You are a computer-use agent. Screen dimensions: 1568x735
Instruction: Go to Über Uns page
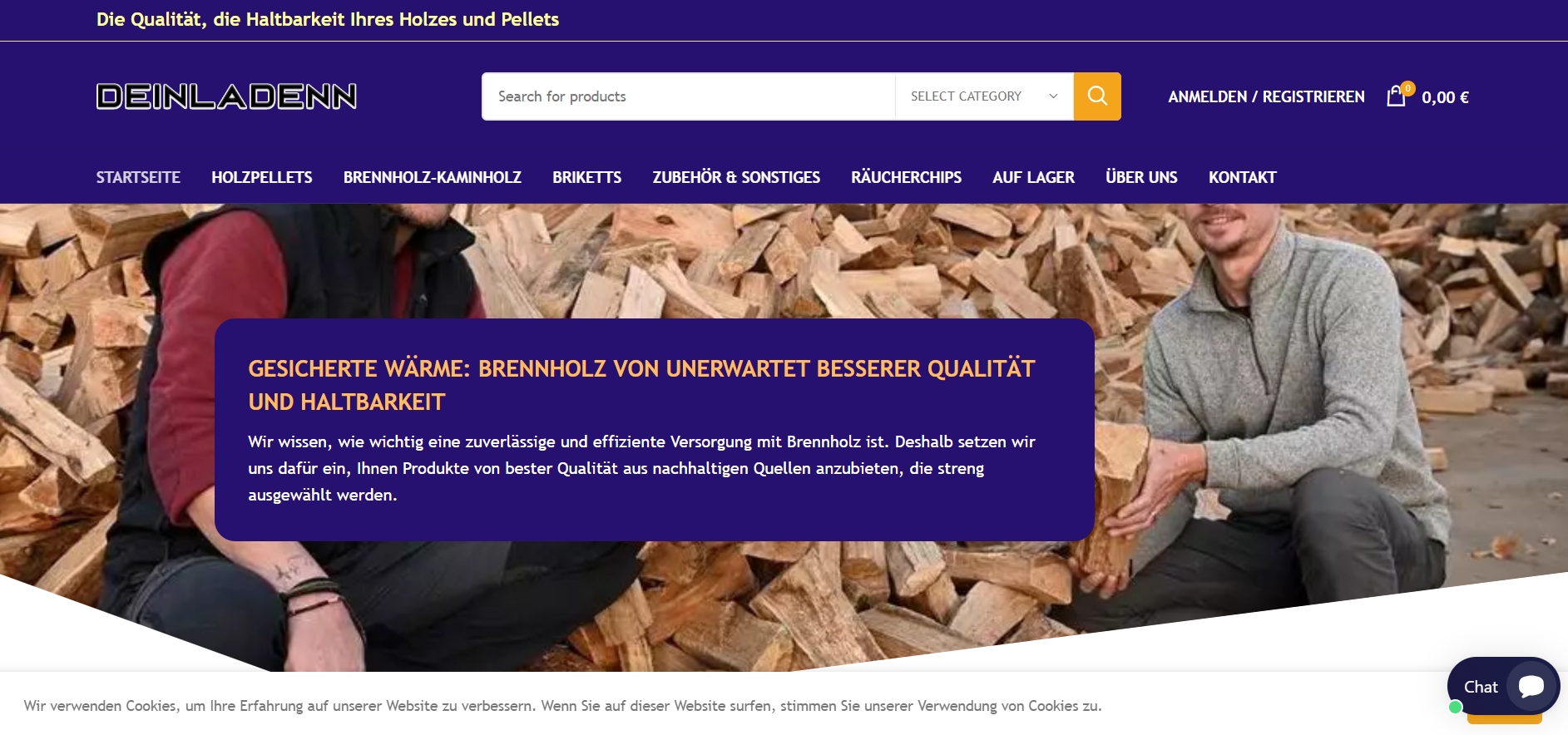[x=1141, y=177]
